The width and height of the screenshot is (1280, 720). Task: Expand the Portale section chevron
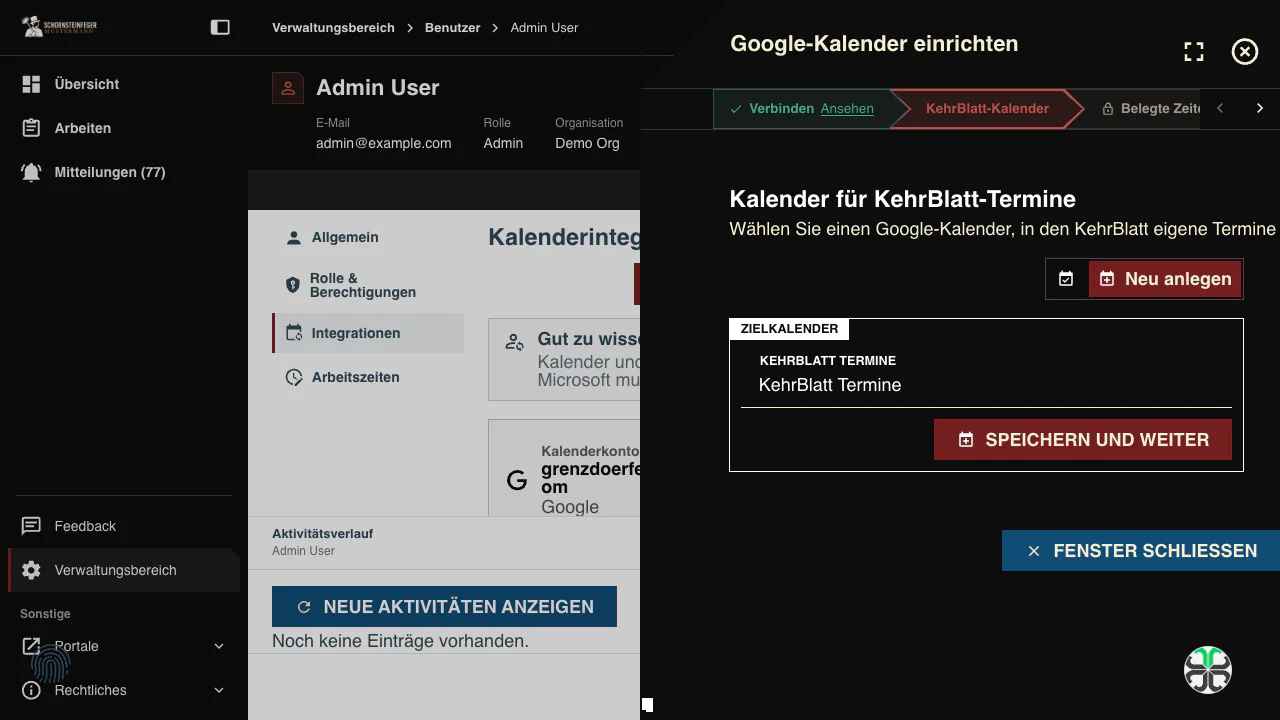(x=219, y=646)
